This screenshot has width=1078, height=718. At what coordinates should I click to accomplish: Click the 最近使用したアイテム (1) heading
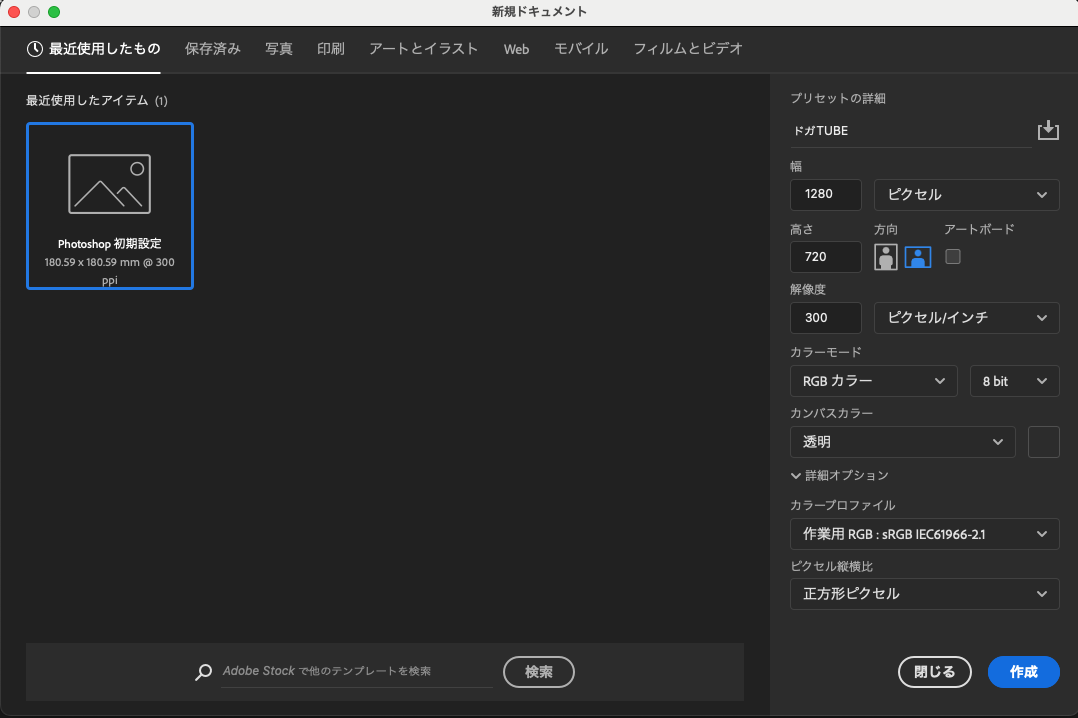97,100
